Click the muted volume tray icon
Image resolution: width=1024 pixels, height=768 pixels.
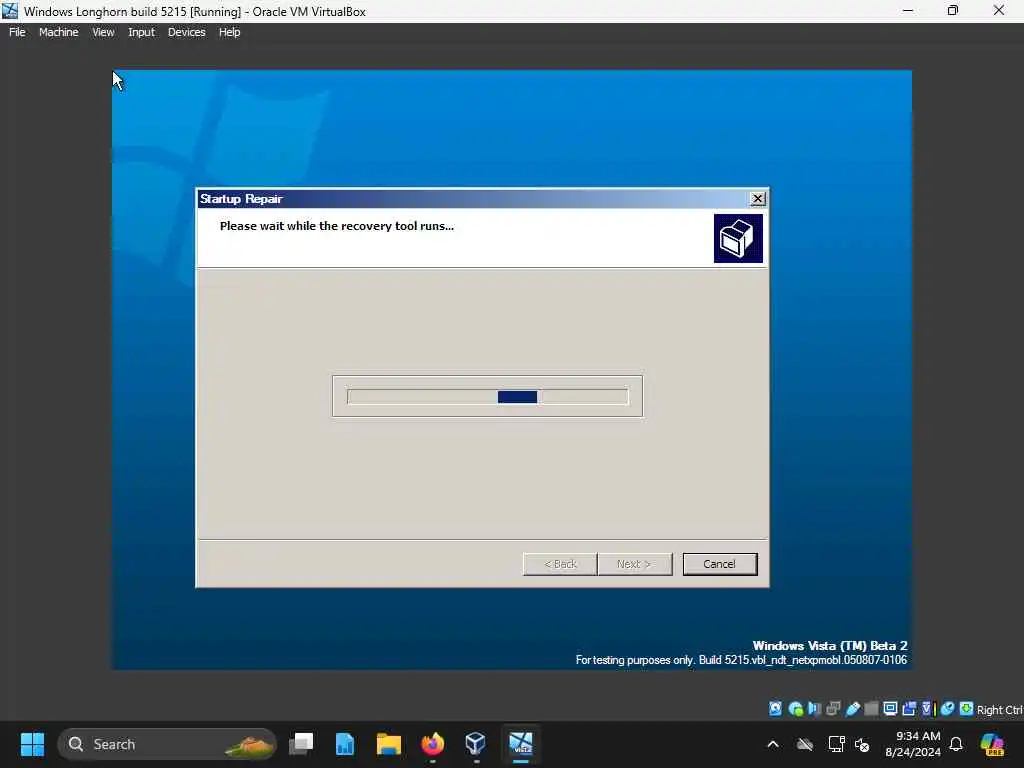[x=862, y=744]
